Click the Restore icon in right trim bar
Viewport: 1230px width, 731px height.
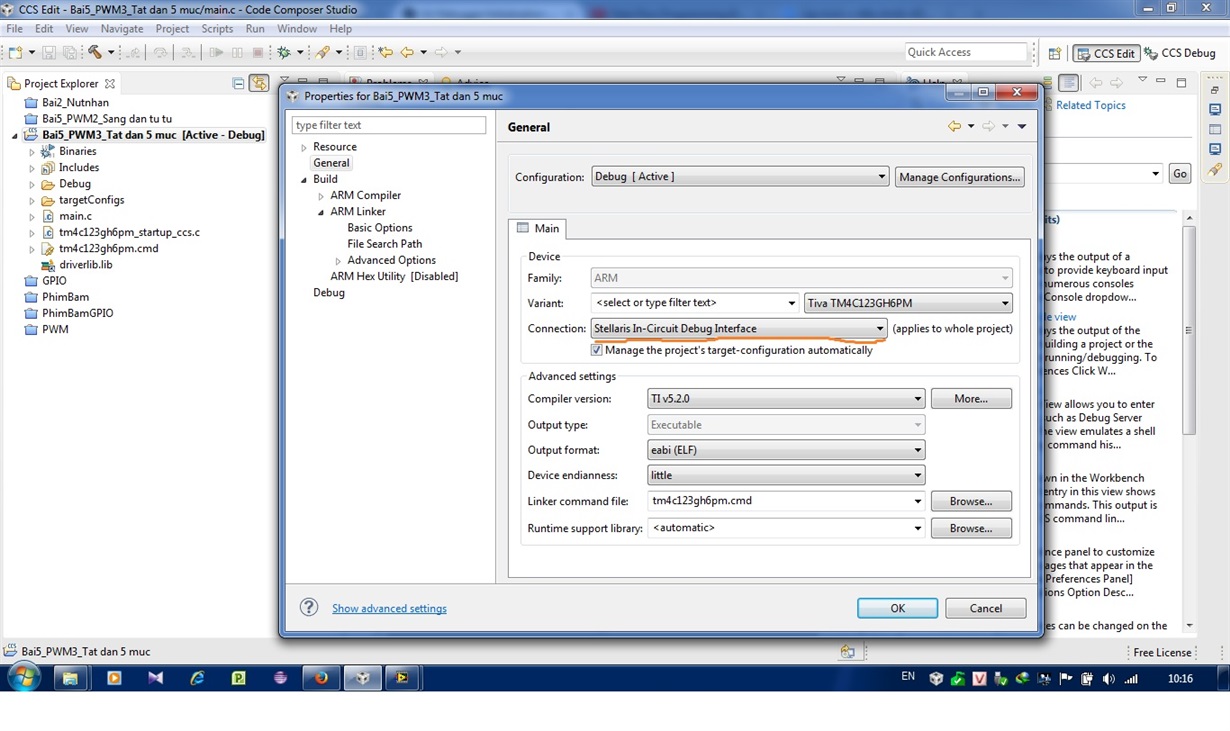pos(1215,89)
